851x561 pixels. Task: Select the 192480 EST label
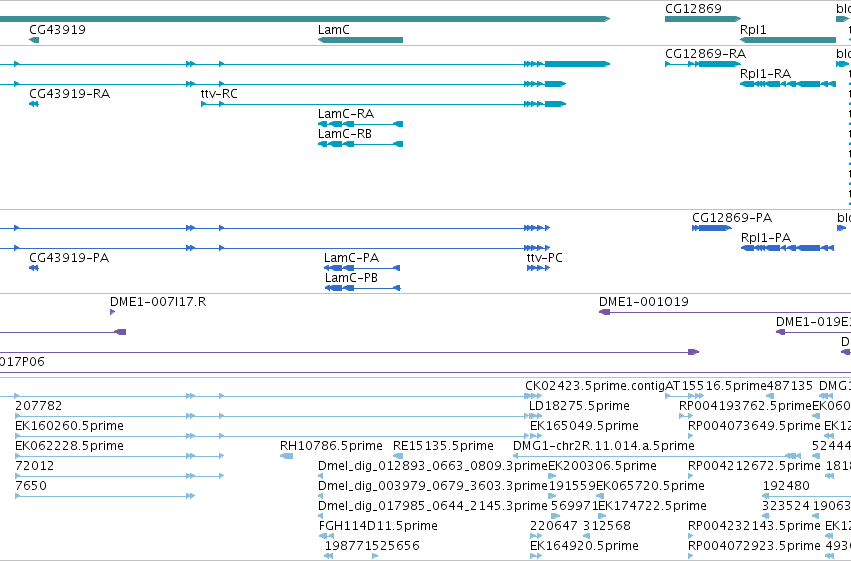pyautogui.click(x=786, y=486)
